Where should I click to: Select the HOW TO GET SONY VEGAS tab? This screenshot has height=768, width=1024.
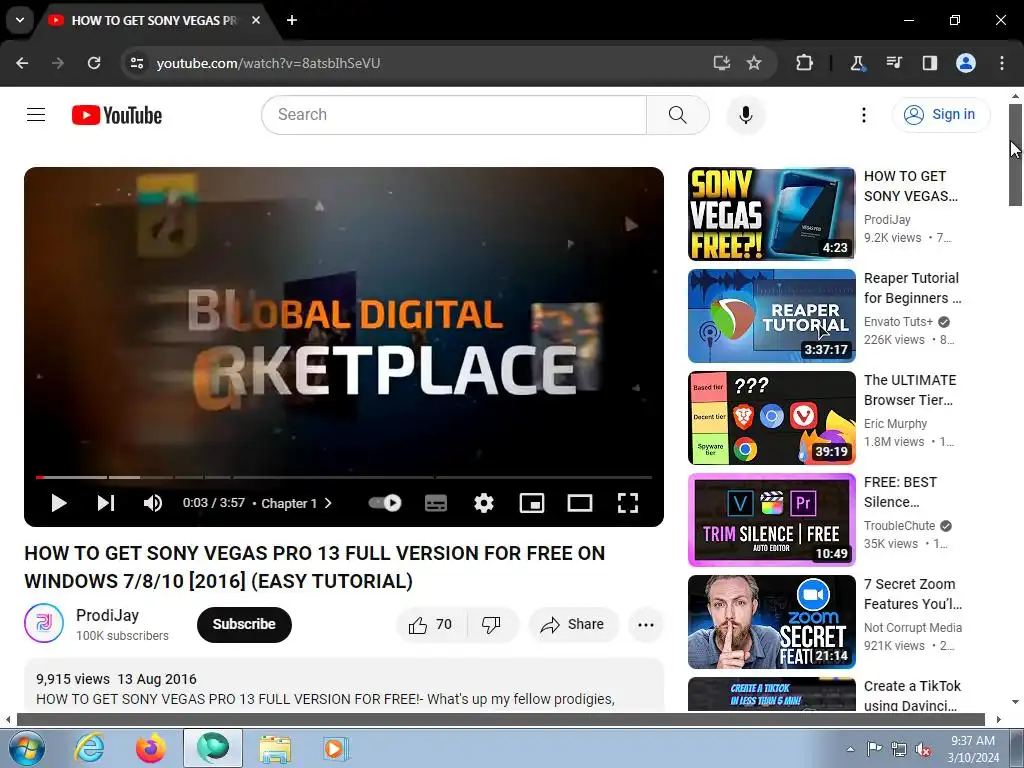(153, 20)
